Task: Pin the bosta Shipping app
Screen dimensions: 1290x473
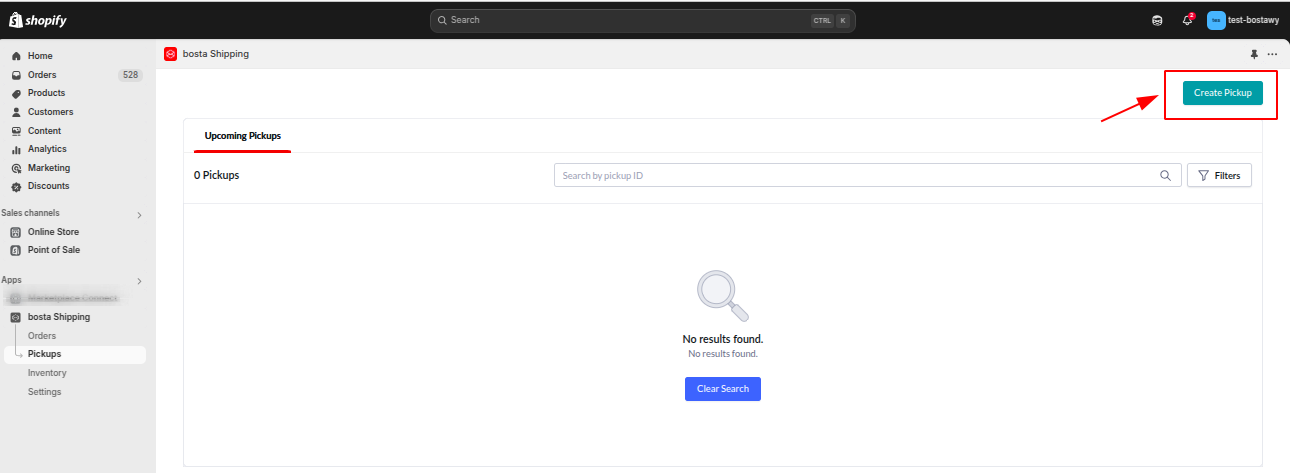Action: 1254,54
